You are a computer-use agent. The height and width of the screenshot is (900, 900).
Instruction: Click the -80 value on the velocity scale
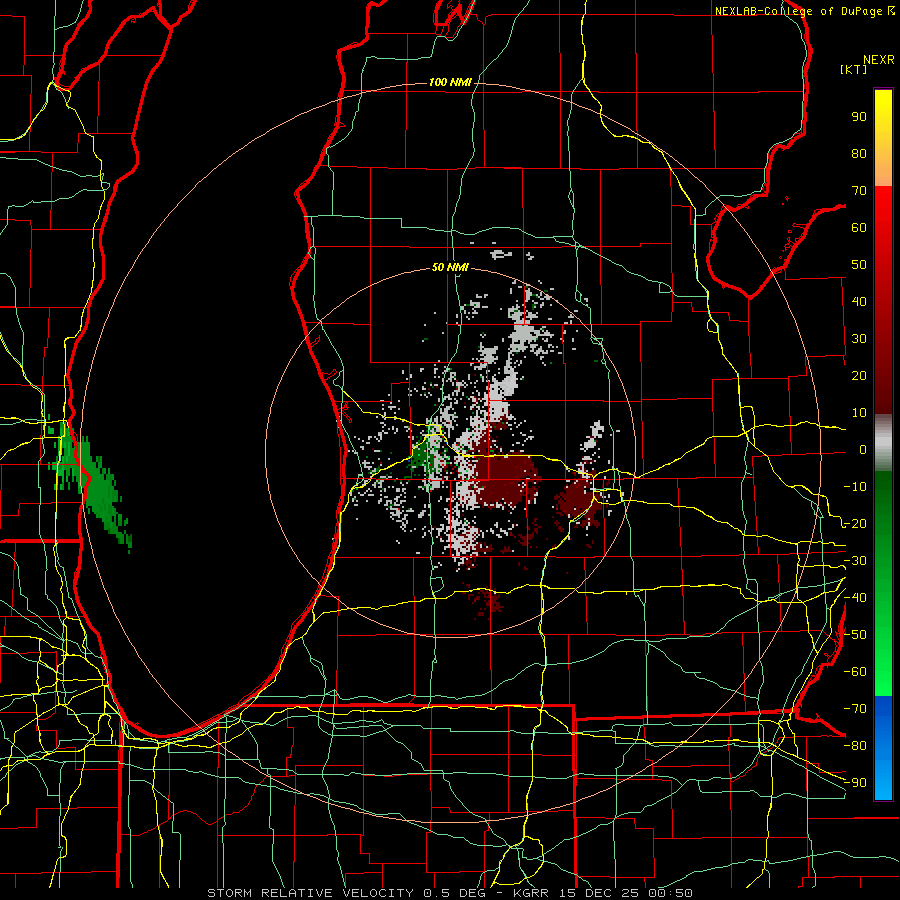(855, 746)
